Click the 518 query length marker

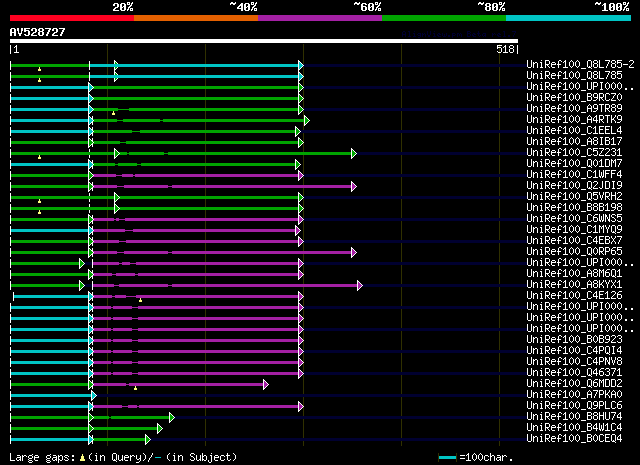coord(505,49)
